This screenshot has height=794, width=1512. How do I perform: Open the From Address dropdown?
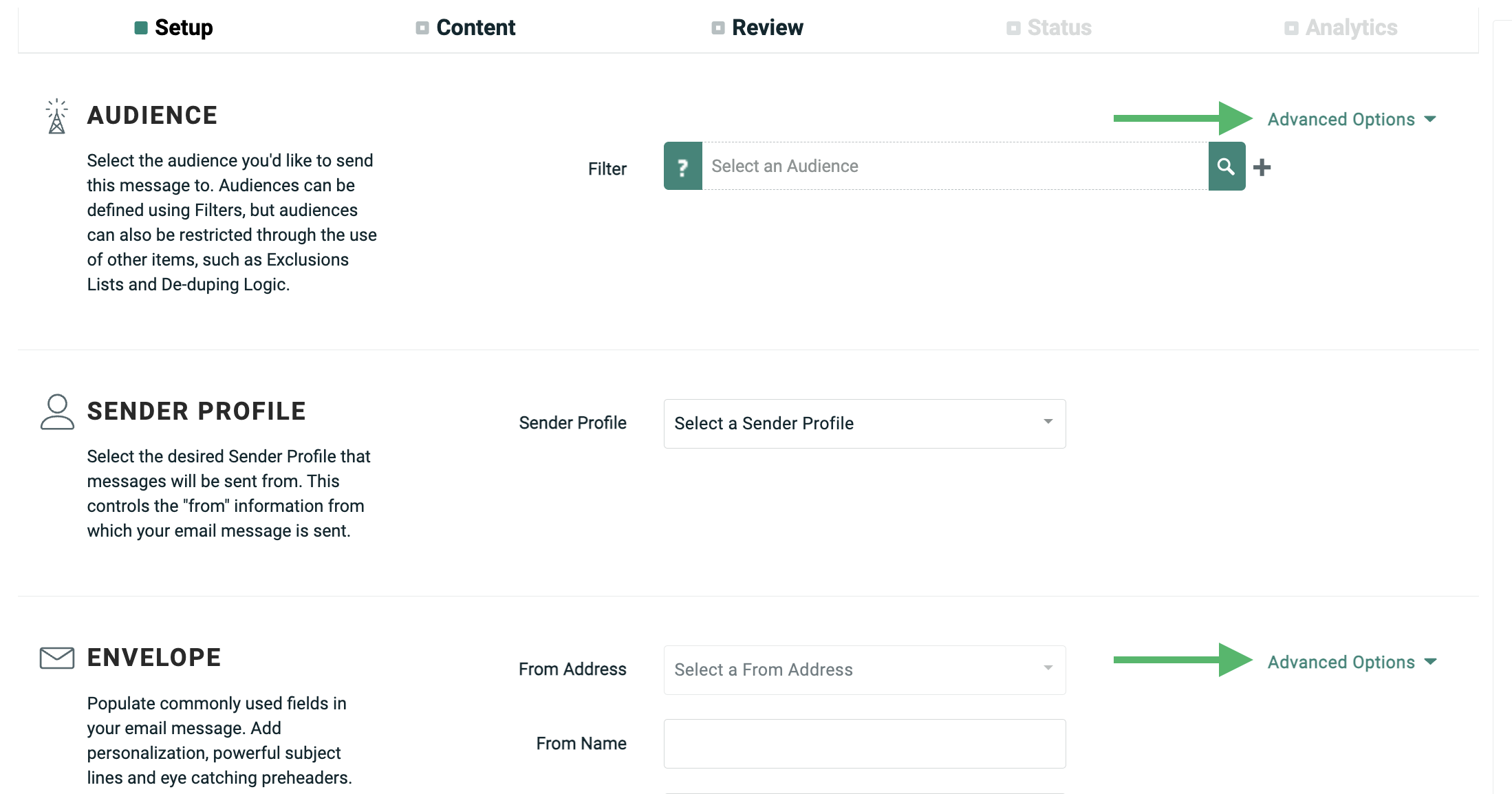tap(864, 670)
